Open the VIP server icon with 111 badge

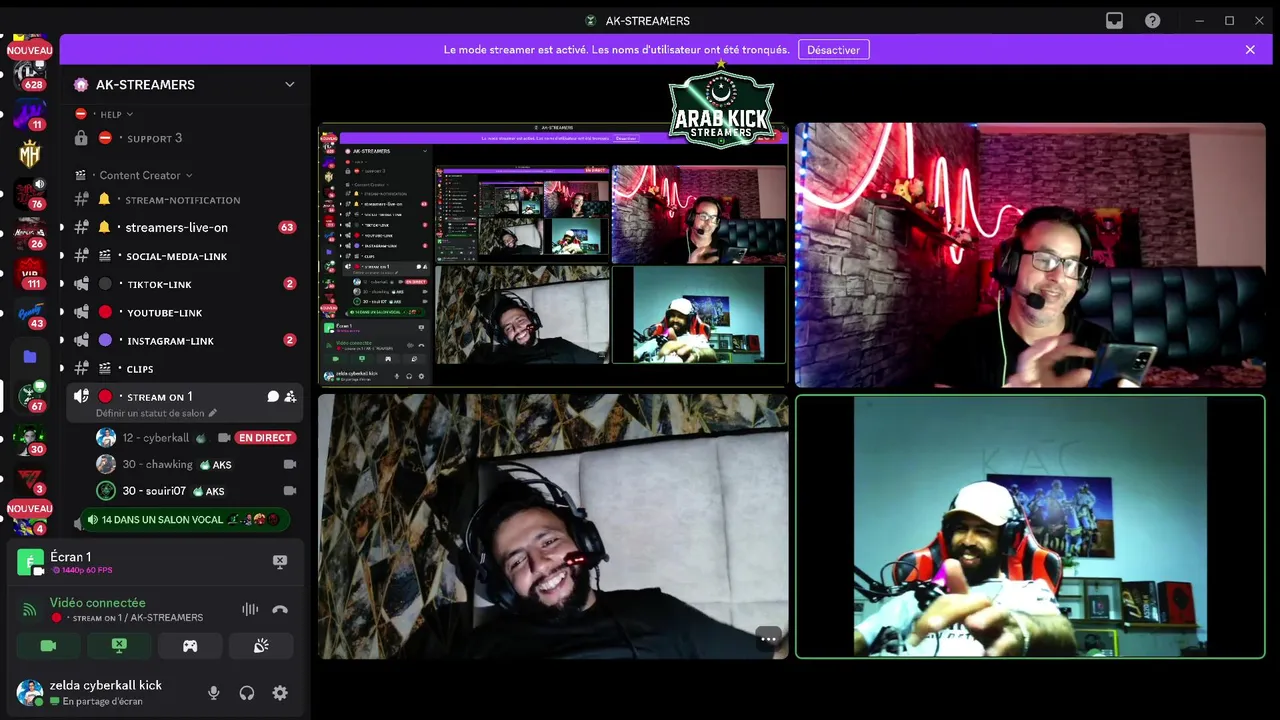click(x=31, y=273)
